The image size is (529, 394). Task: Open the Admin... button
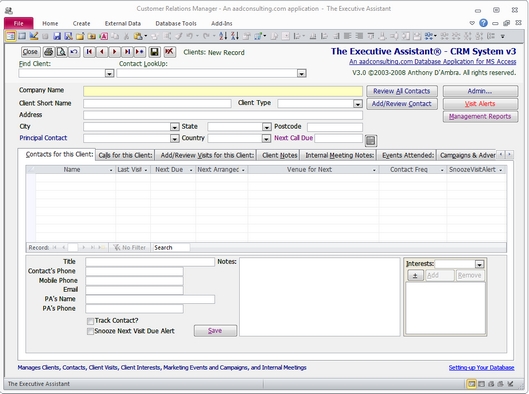(480, 91)
